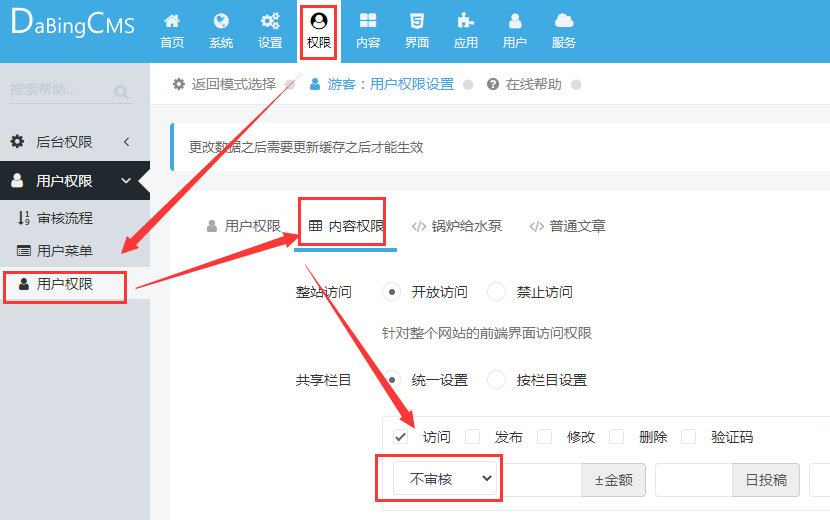Expand 后台权限 with its left chevron
Image resolution: width=830 pixels, height=520 pixels.
coord(127,141)
